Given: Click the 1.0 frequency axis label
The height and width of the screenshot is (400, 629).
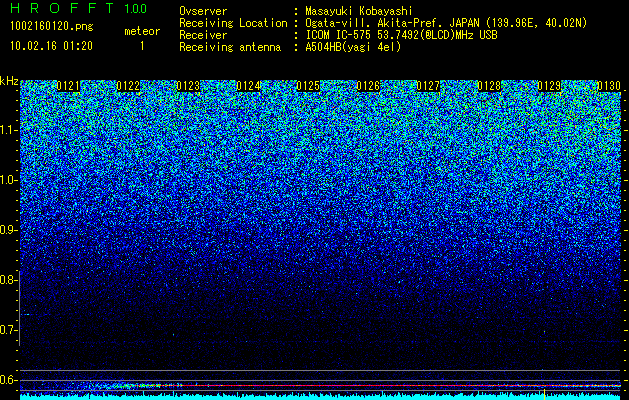Looking at the screenshot, I should pos(8,180).
